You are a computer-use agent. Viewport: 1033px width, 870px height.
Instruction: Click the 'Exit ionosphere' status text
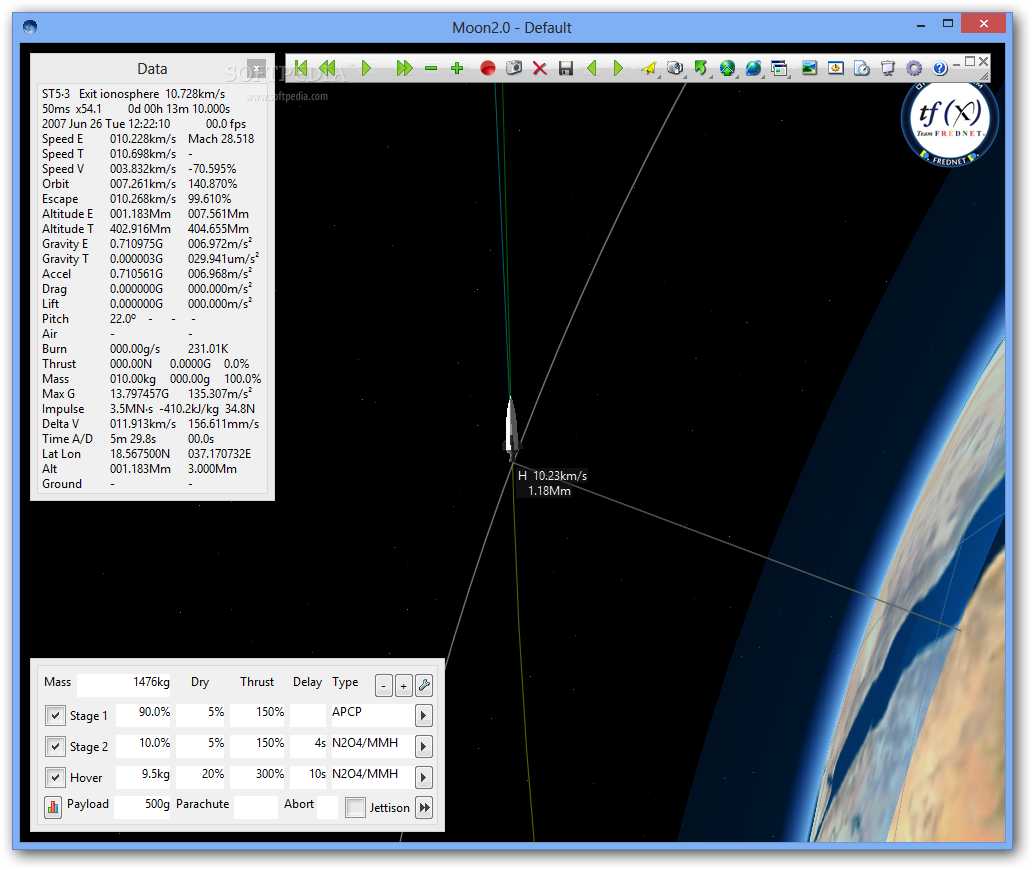click(119, 94)
